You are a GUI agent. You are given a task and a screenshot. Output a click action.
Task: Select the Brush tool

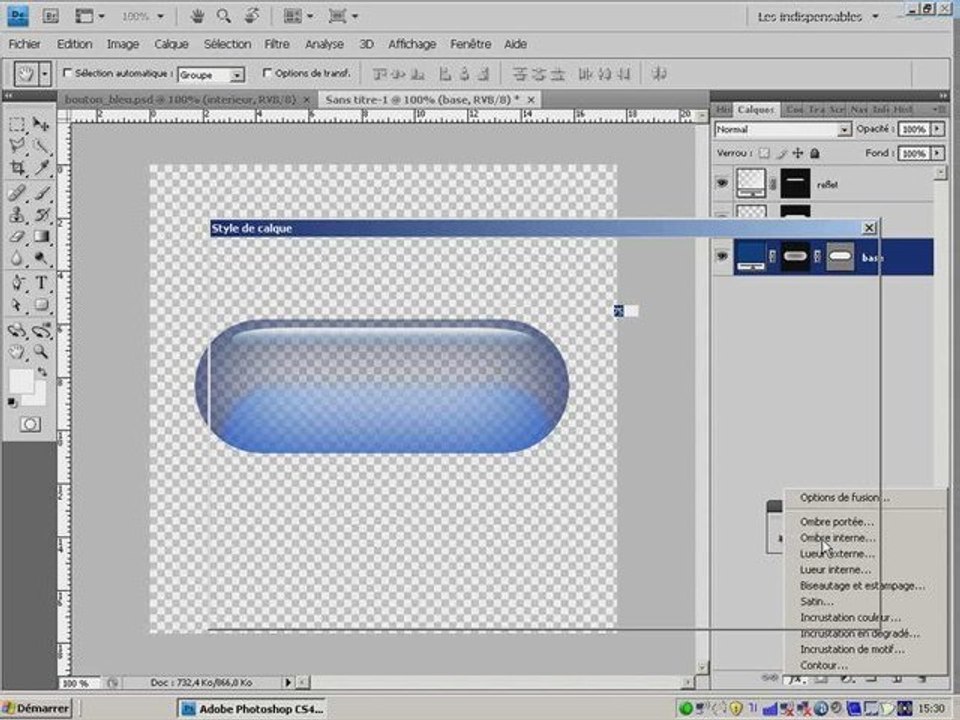pyautogui.click(x=41, y=193)
